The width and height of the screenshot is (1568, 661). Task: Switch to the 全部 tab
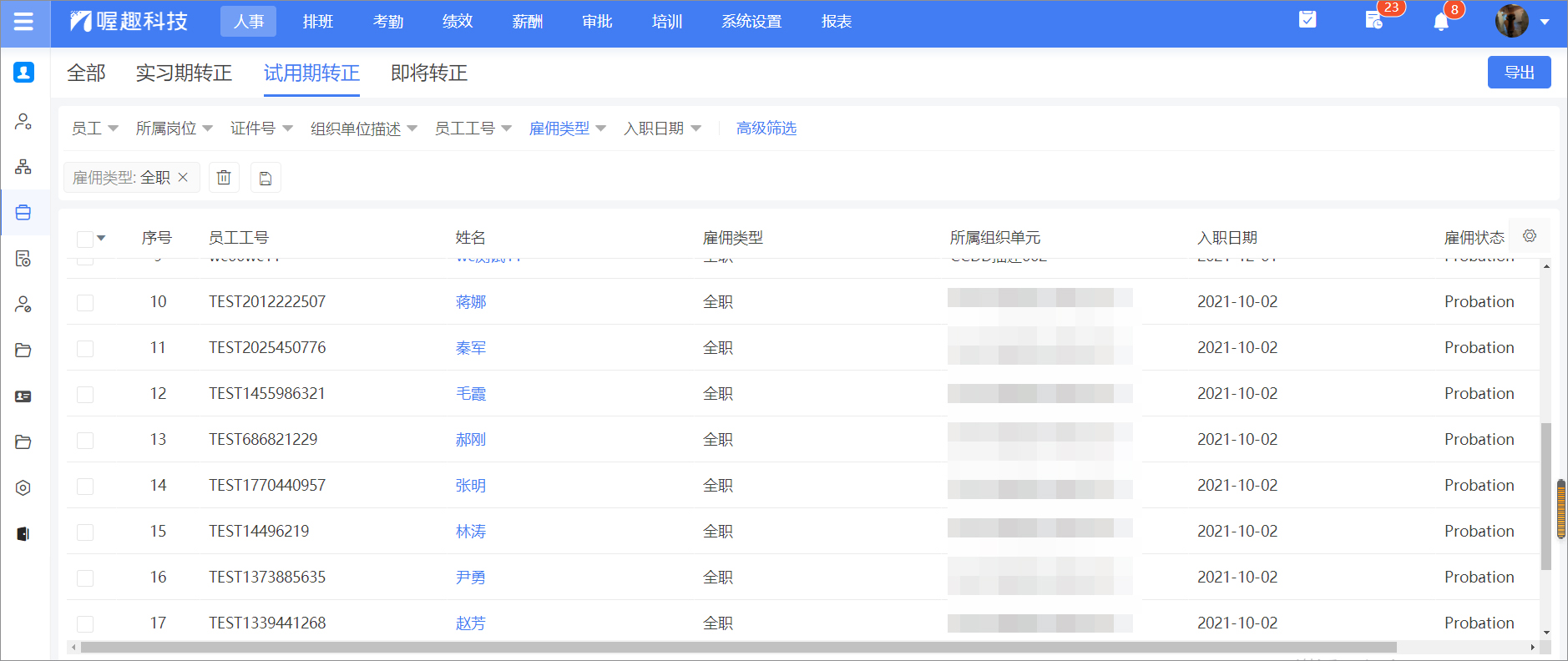click(x=86, y=73)
